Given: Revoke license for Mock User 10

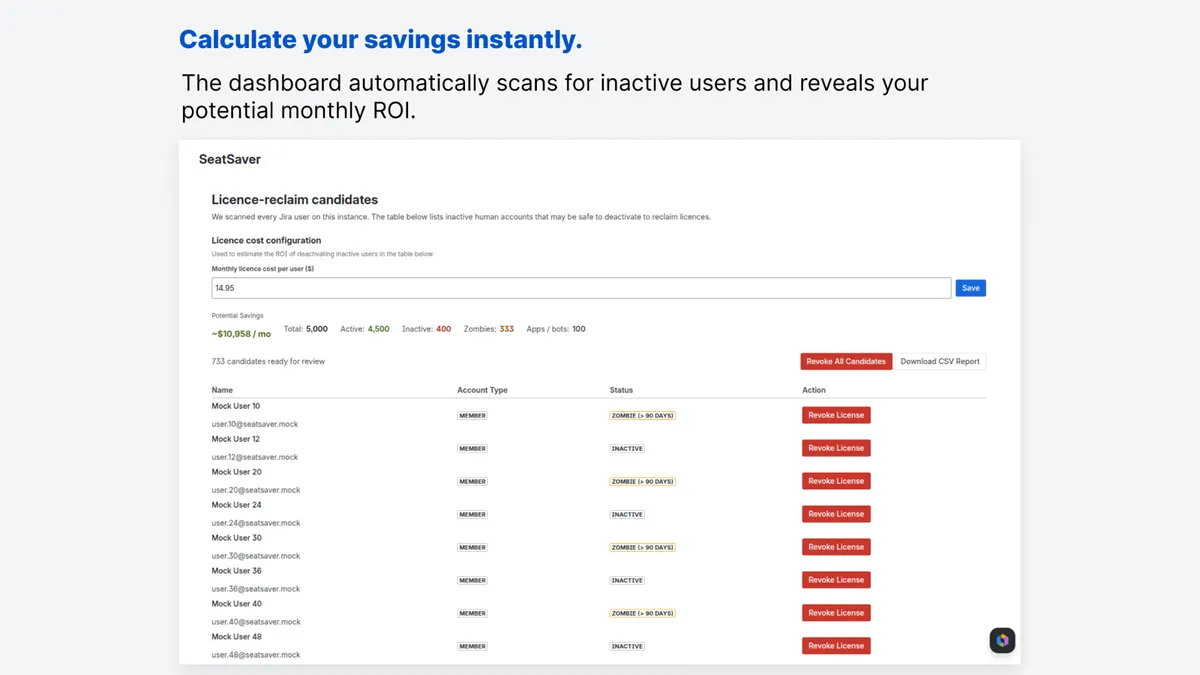Looking at the screenshot, I should tap(836, 415).
